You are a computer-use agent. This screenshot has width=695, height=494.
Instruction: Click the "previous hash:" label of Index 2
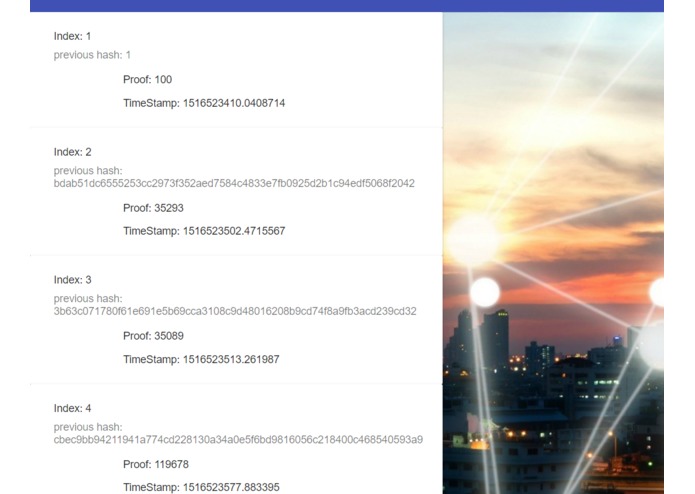coord(88,171)
